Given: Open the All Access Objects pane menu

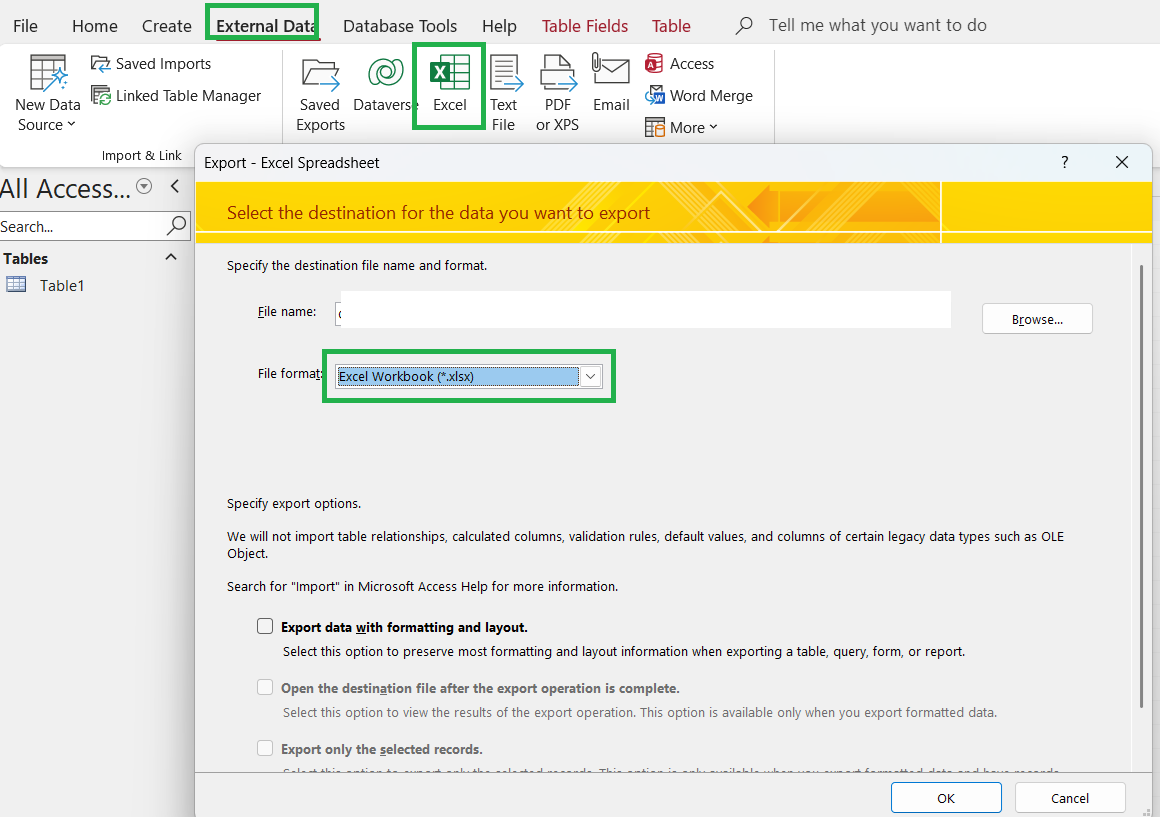Looking at the screenshot, I should pos(144,186).
